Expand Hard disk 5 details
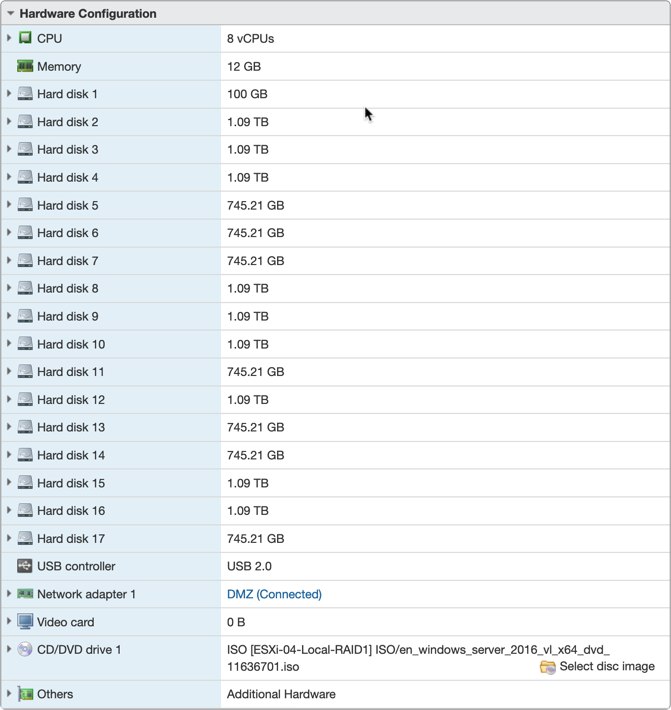Image resolution: width=671 pixels, height=710 pixels. pyautogui.click(x=9, y=205)
